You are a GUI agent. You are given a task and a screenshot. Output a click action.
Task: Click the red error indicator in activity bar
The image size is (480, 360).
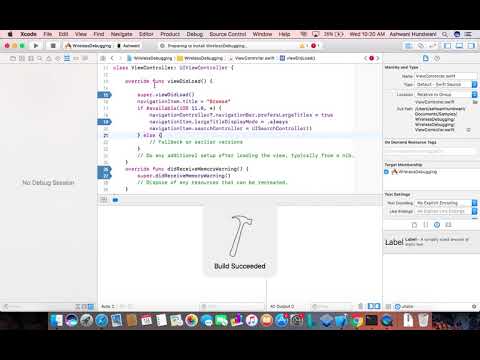point(315,46)
